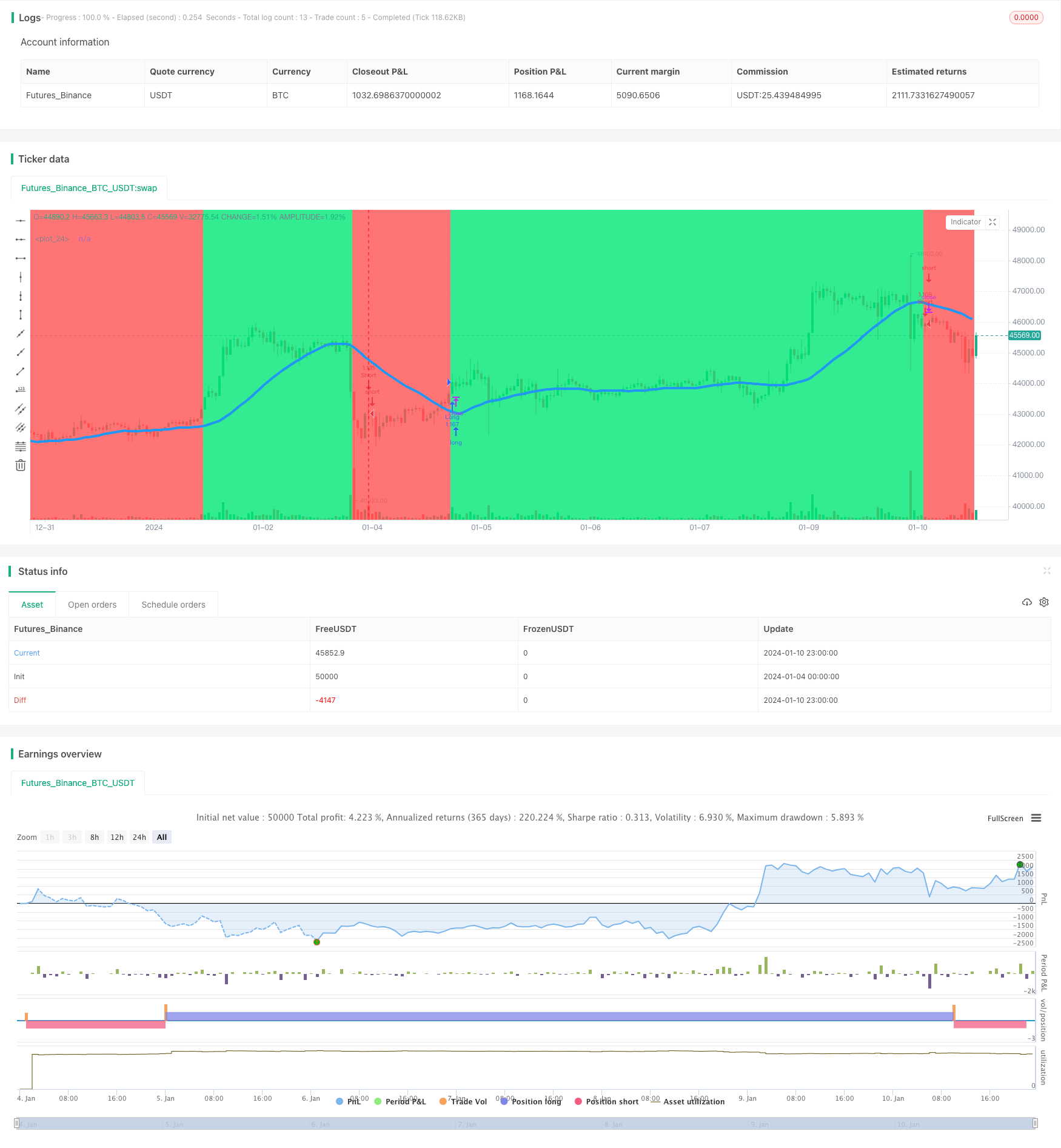Open the earnings chart hamburger menu

[x=1036, y=818]
